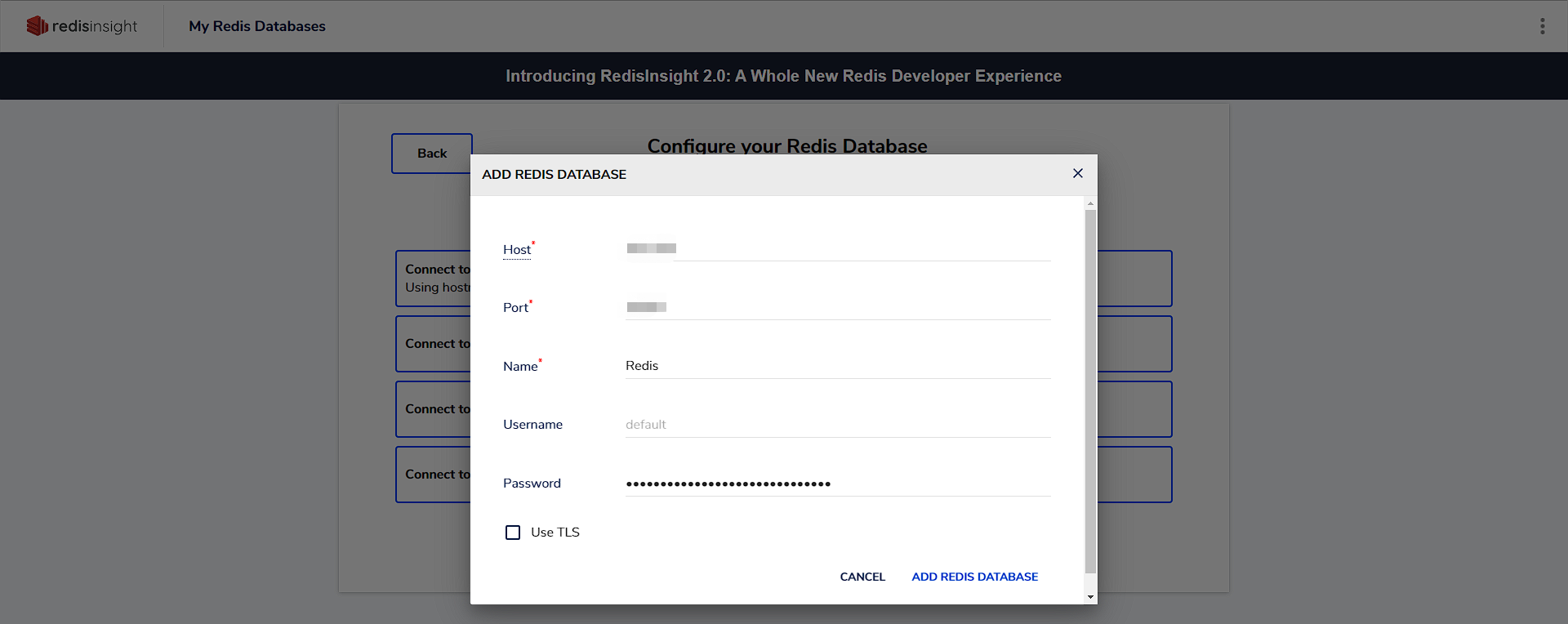The width and height of the screenshot is (1568, 624).
Task: Click the dialog scrollbar up arrow
Action: (1090, 203)
